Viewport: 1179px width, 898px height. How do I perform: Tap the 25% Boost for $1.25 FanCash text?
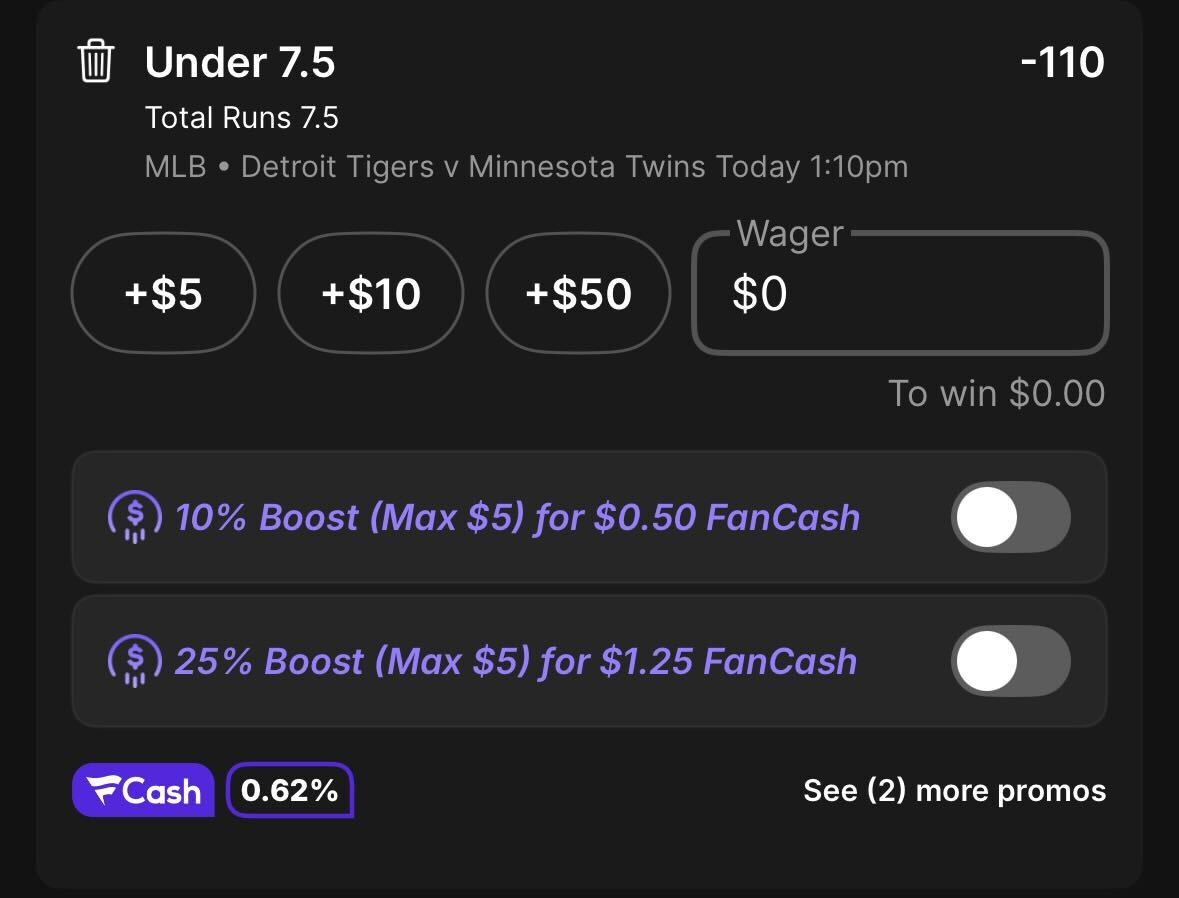516,661
